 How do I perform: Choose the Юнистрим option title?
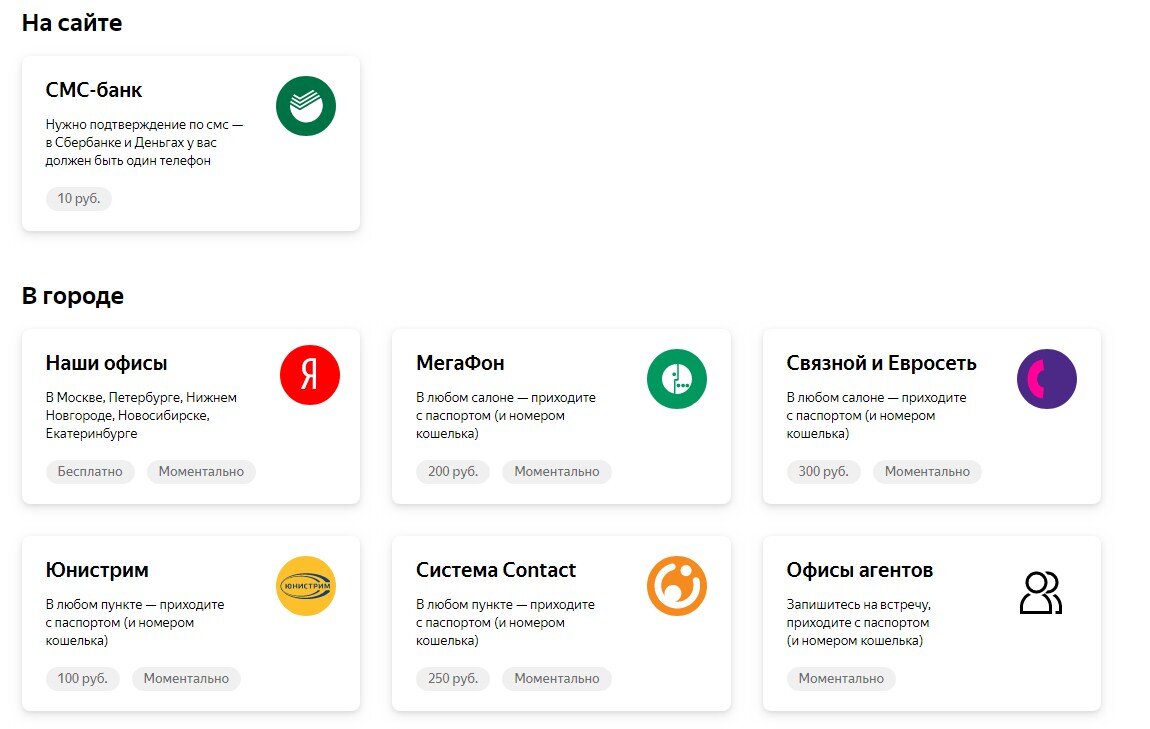point(97,570)
